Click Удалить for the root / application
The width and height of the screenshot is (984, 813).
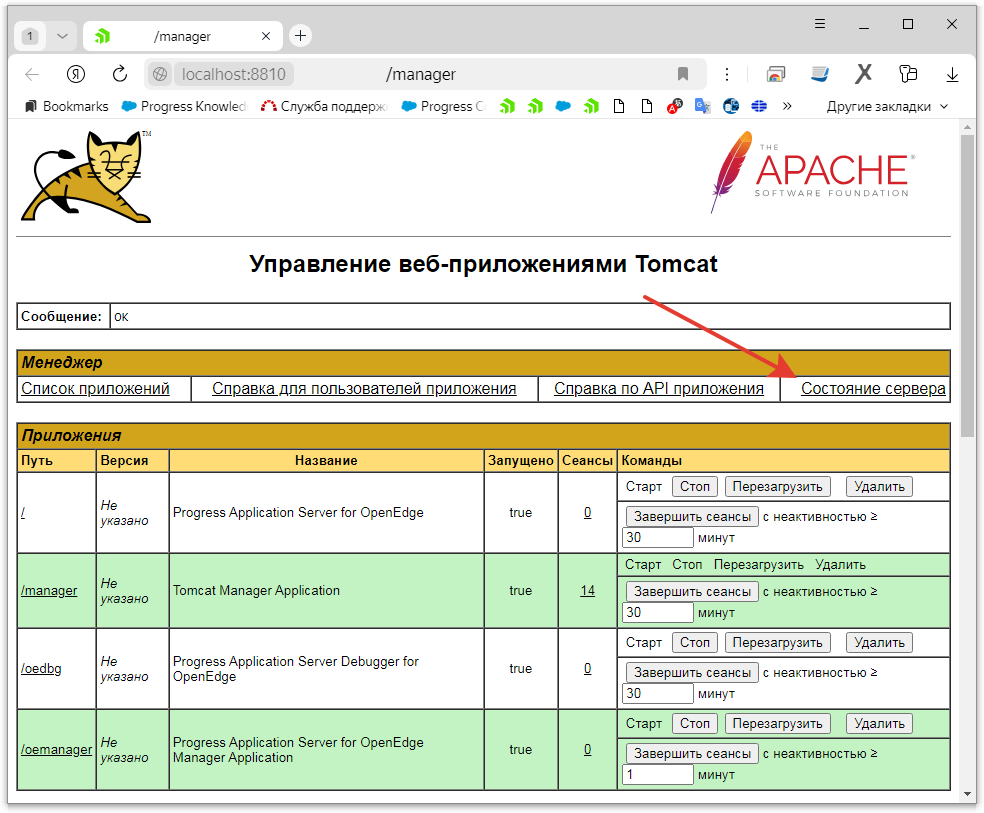point(879,486)
